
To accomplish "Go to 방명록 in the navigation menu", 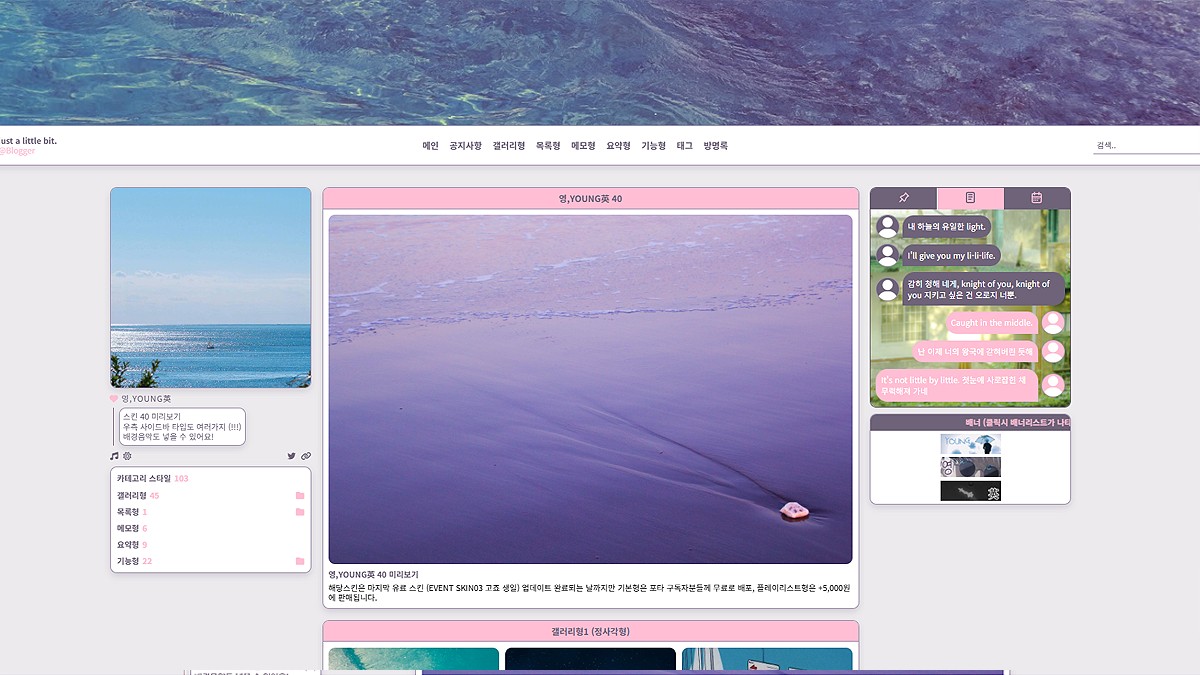I will 715,146.
